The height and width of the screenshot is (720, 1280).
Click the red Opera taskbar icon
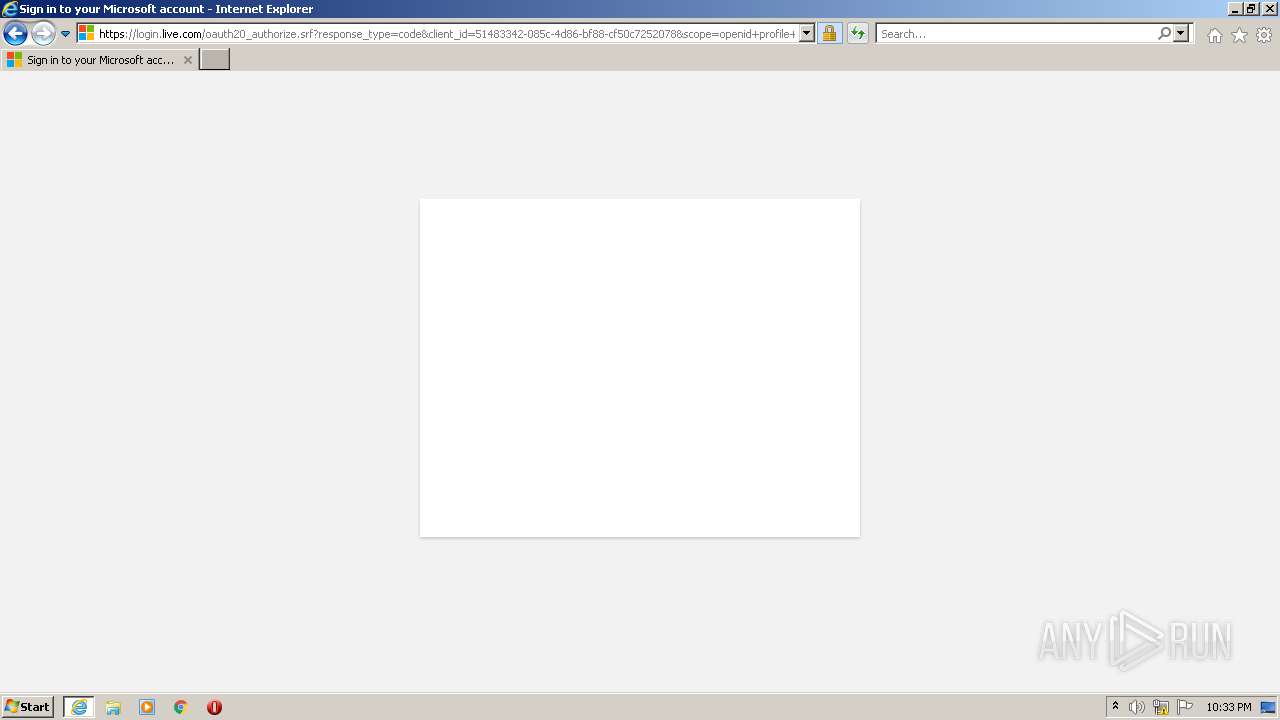(x=214, y=707)
